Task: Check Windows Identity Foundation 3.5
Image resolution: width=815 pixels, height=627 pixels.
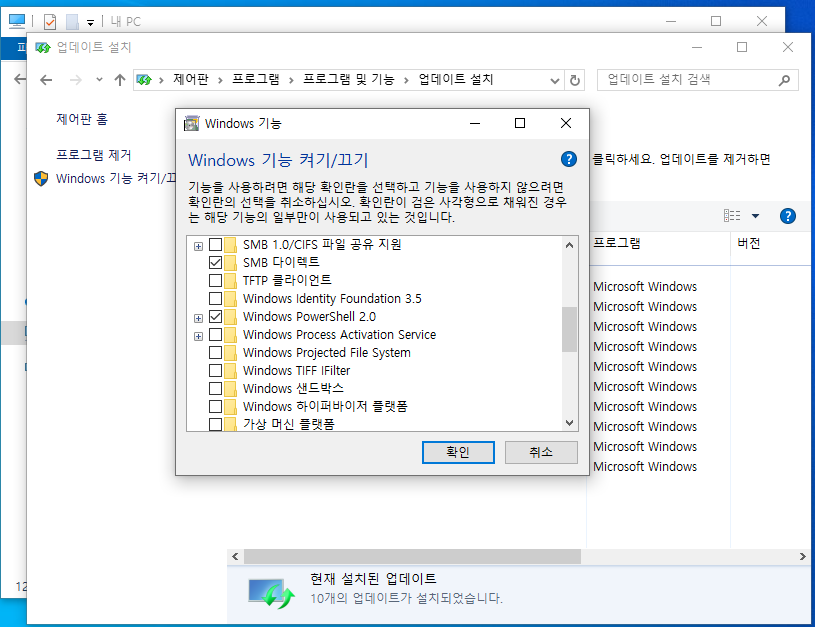Action: pos(215,298)
